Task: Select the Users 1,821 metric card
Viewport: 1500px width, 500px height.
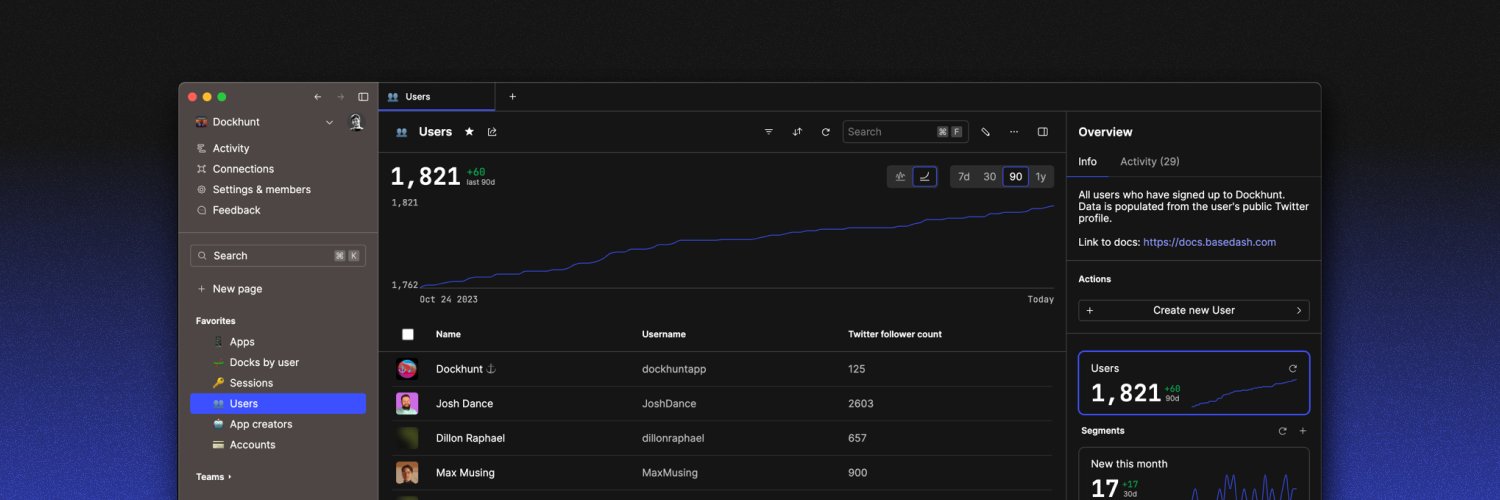Action: pos(1194,383)
